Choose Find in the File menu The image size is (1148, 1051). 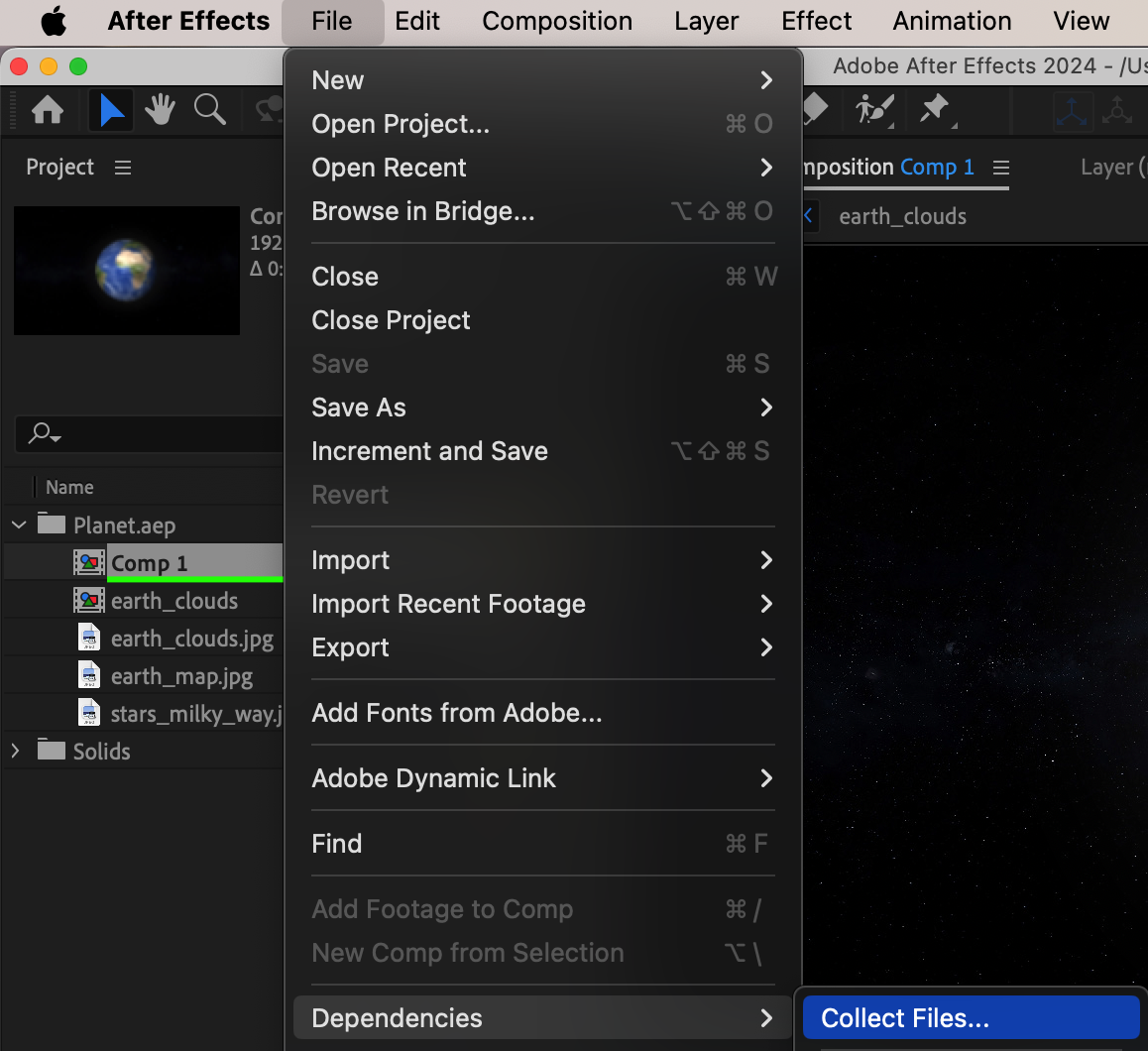pos(542,844)
